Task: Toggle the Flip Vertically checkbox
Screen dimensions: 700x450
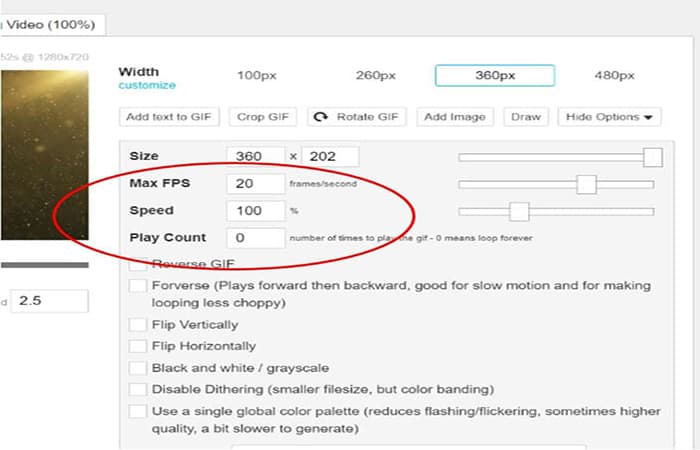Action: click(137, 325)
